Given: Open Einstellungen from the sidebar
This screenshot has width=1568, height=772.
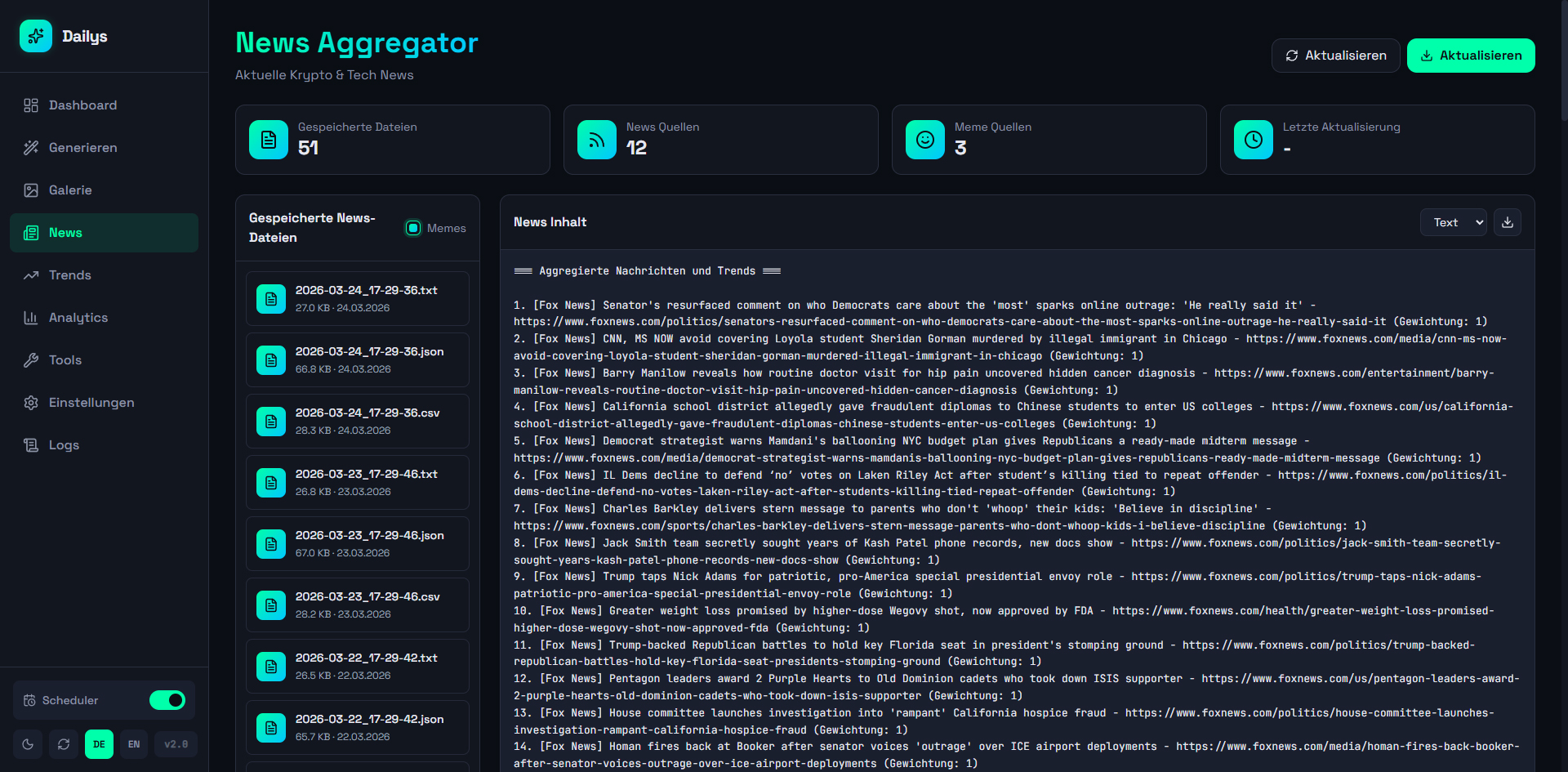Looking at the screenshot, I should click(91, 403).
